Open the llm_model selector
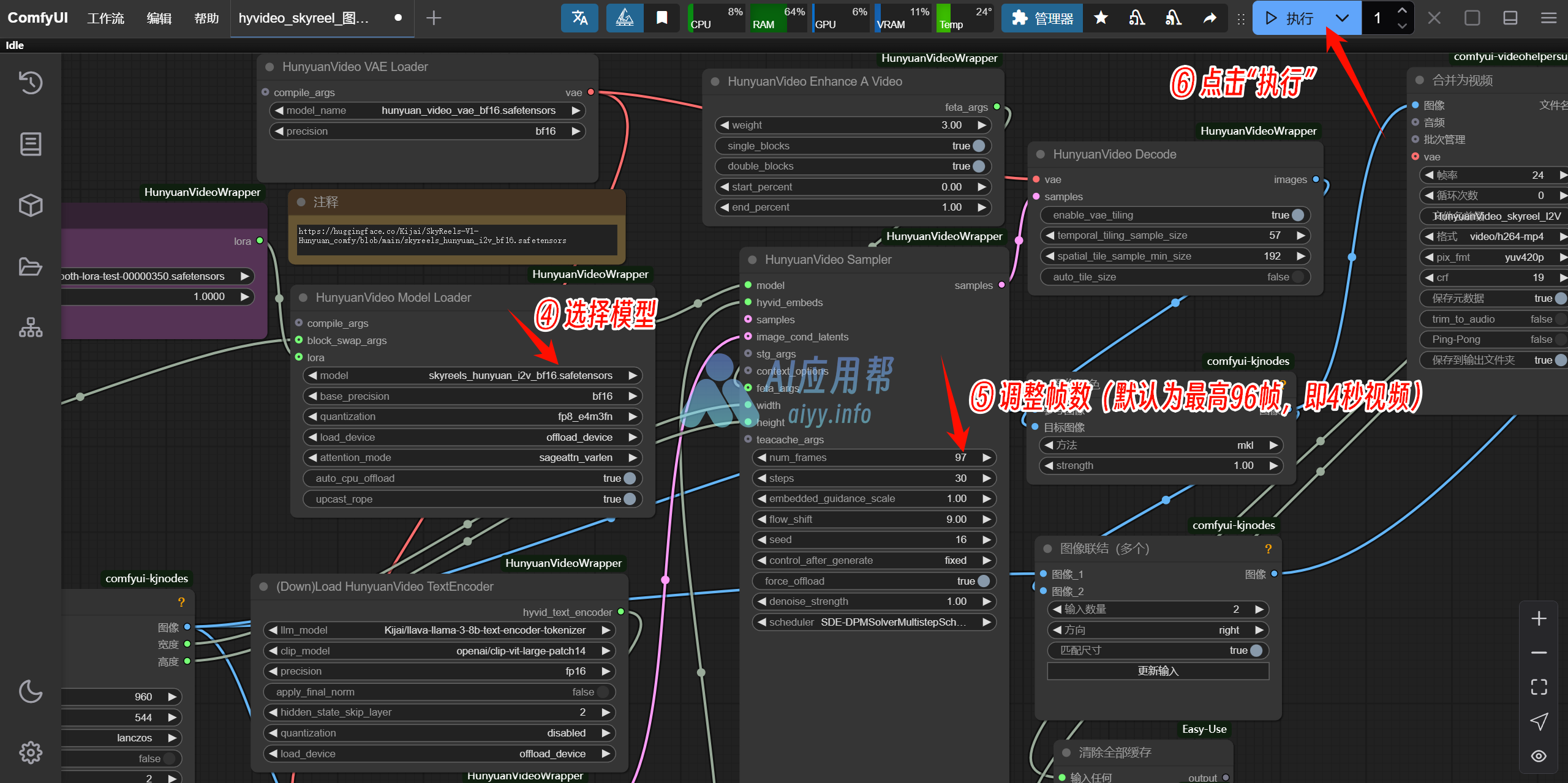This screenshot has width=1568, height=783. [440, 630]
